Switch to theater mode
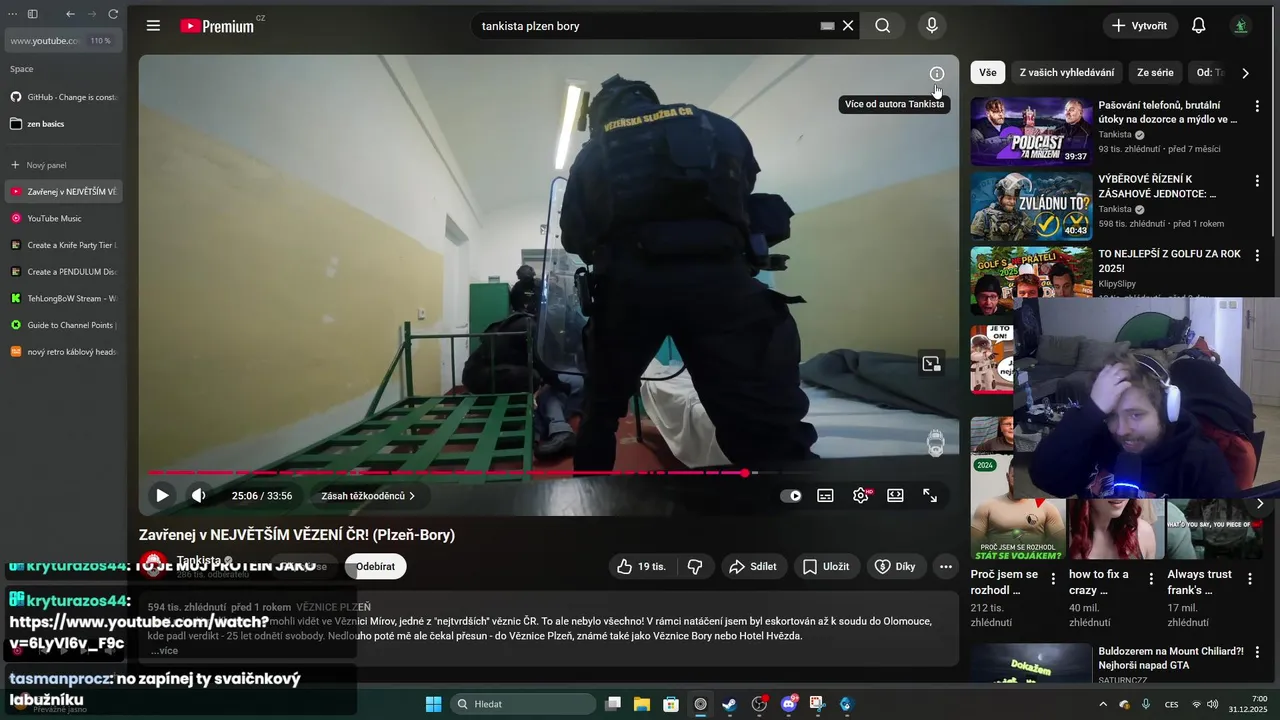The image size is (1280, 720). click(895, 495)
